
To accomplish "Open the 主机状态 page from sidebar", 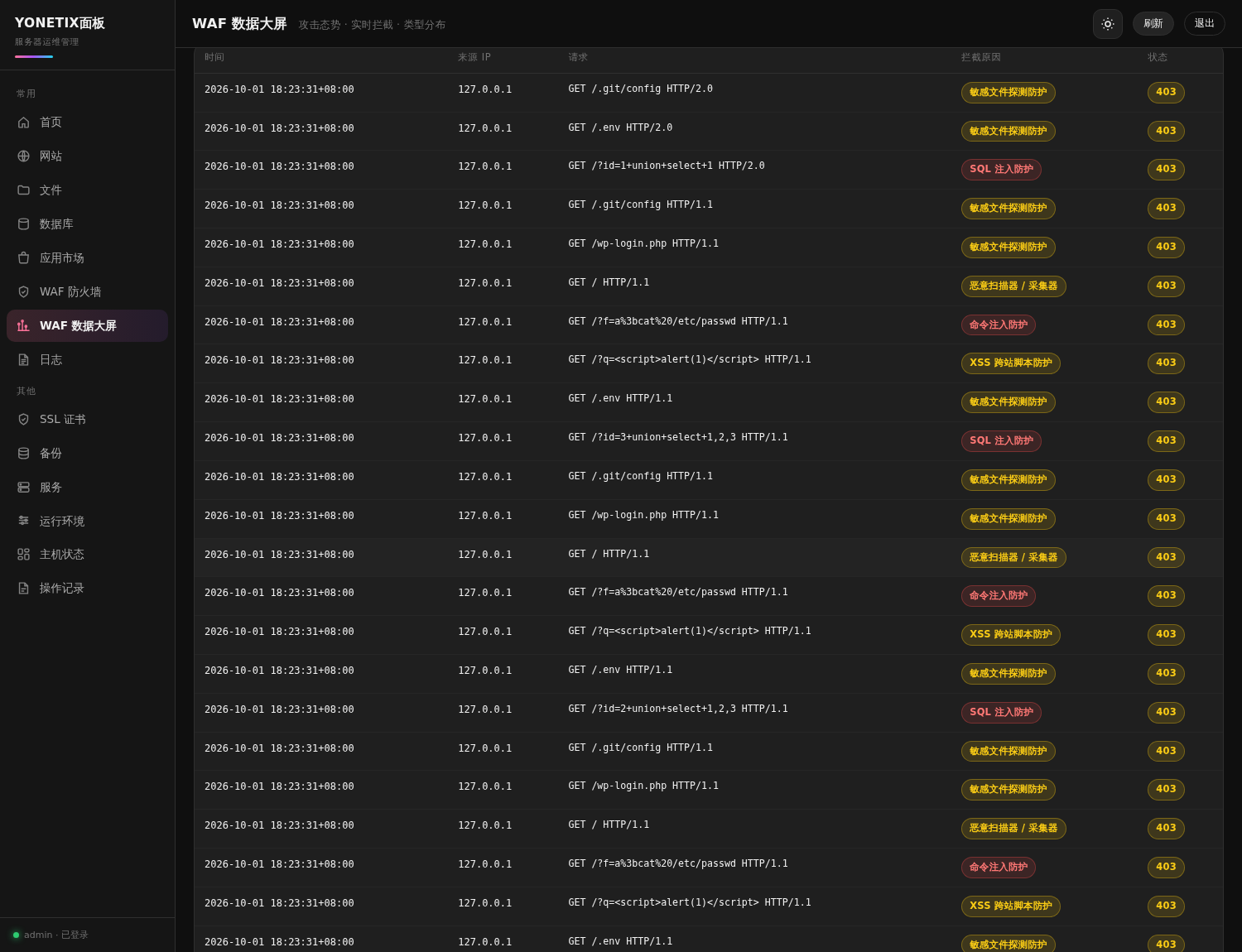I will [87, 555].
